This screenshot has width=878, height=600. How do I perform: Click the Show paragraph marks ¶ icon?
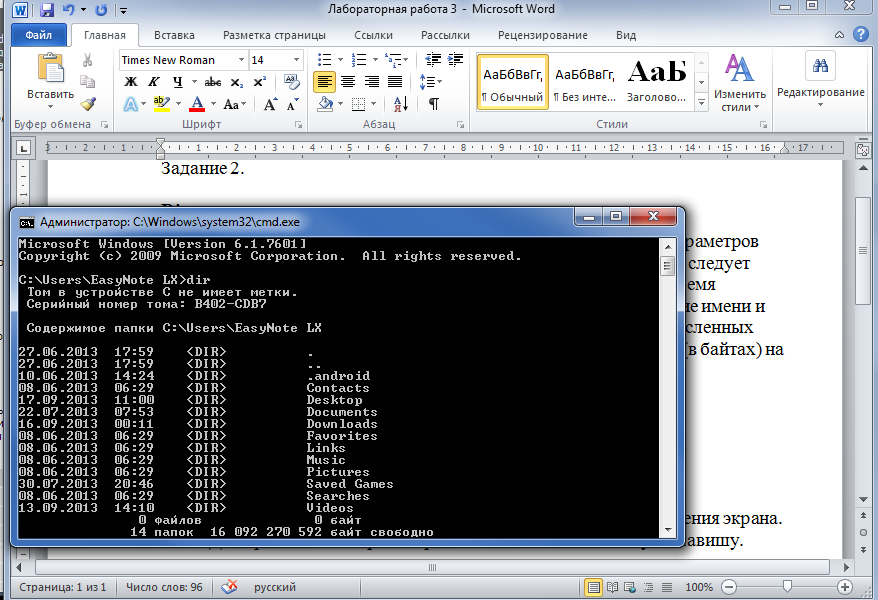[x=433, y=104]
